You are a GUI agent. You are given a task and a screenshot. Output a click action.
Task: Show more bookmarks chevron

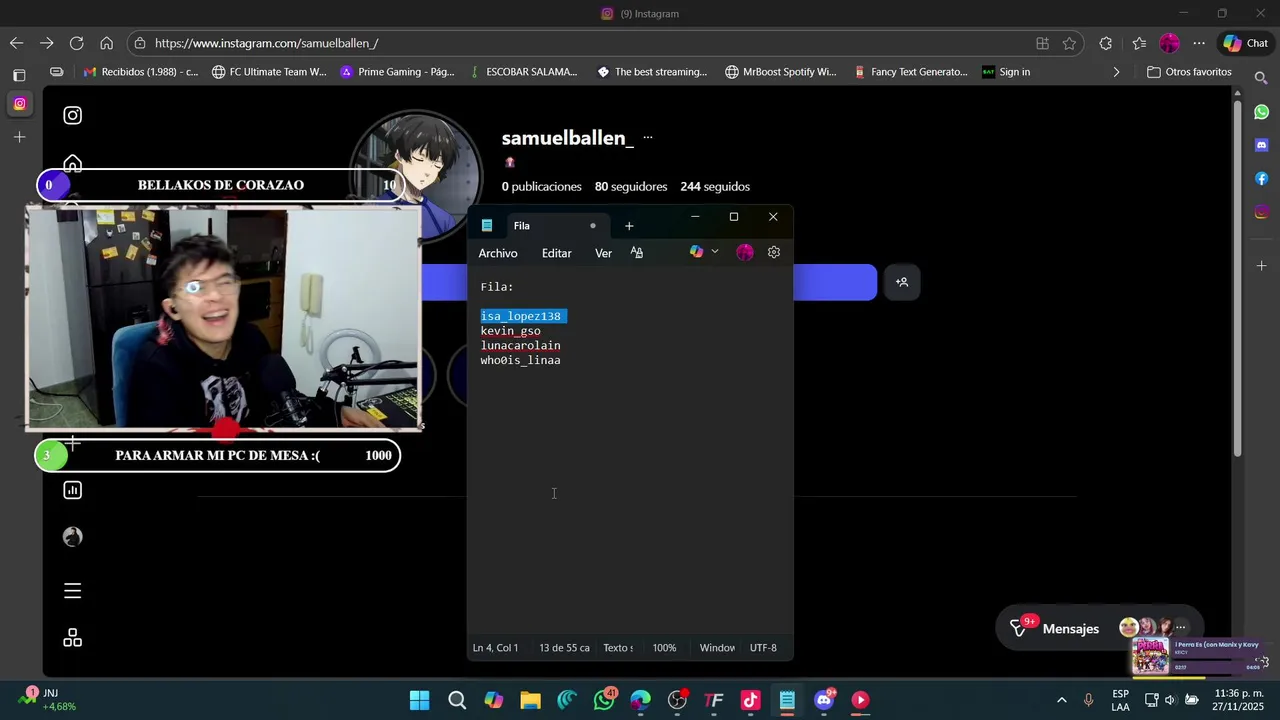point(1116,72)
